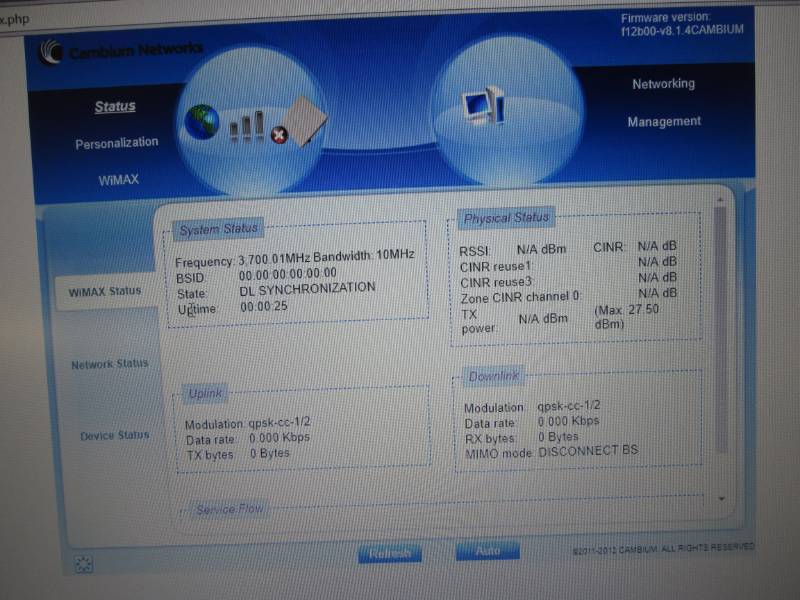Click the subscriber antenna panel icon
Viewport: 800px width, 600px height.
[305, 120]
